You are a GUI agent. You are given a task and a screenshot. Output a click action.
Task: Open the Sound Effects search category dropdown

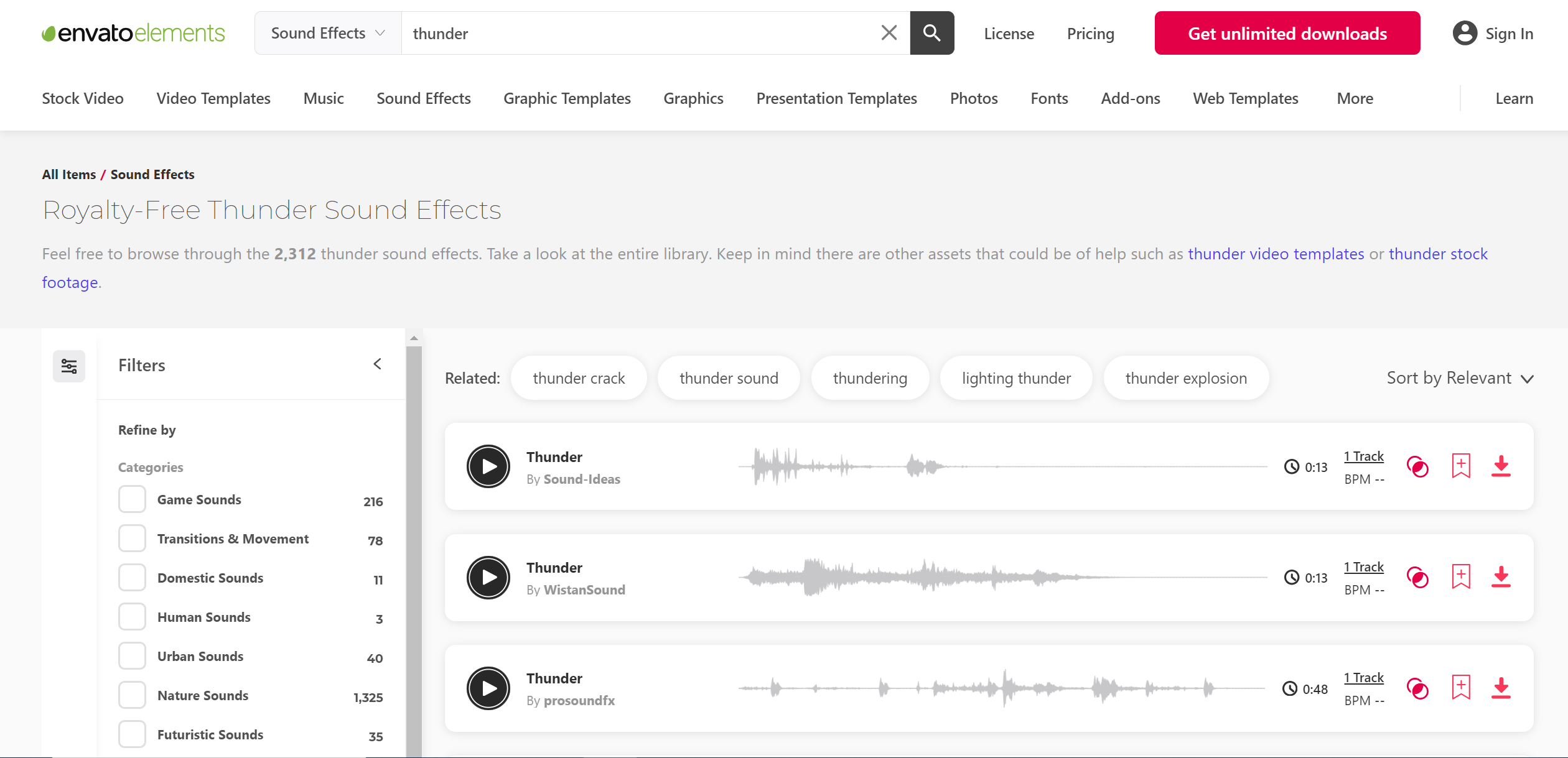click(x=326, y=33)
